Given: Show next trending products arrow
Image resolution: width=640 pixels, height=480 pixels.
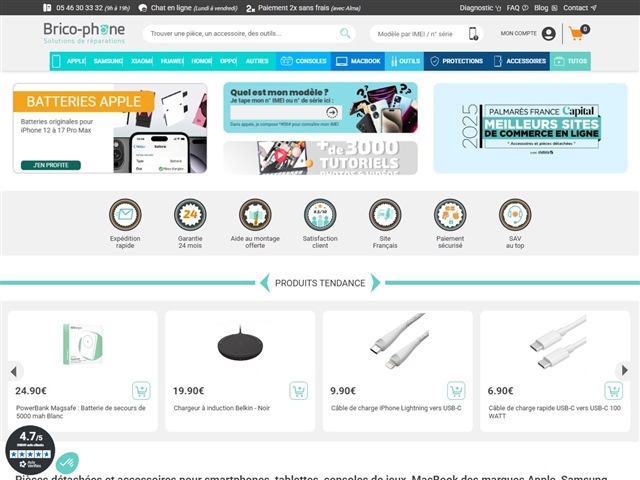Looking at the screenshot, I should click(624, 370).
